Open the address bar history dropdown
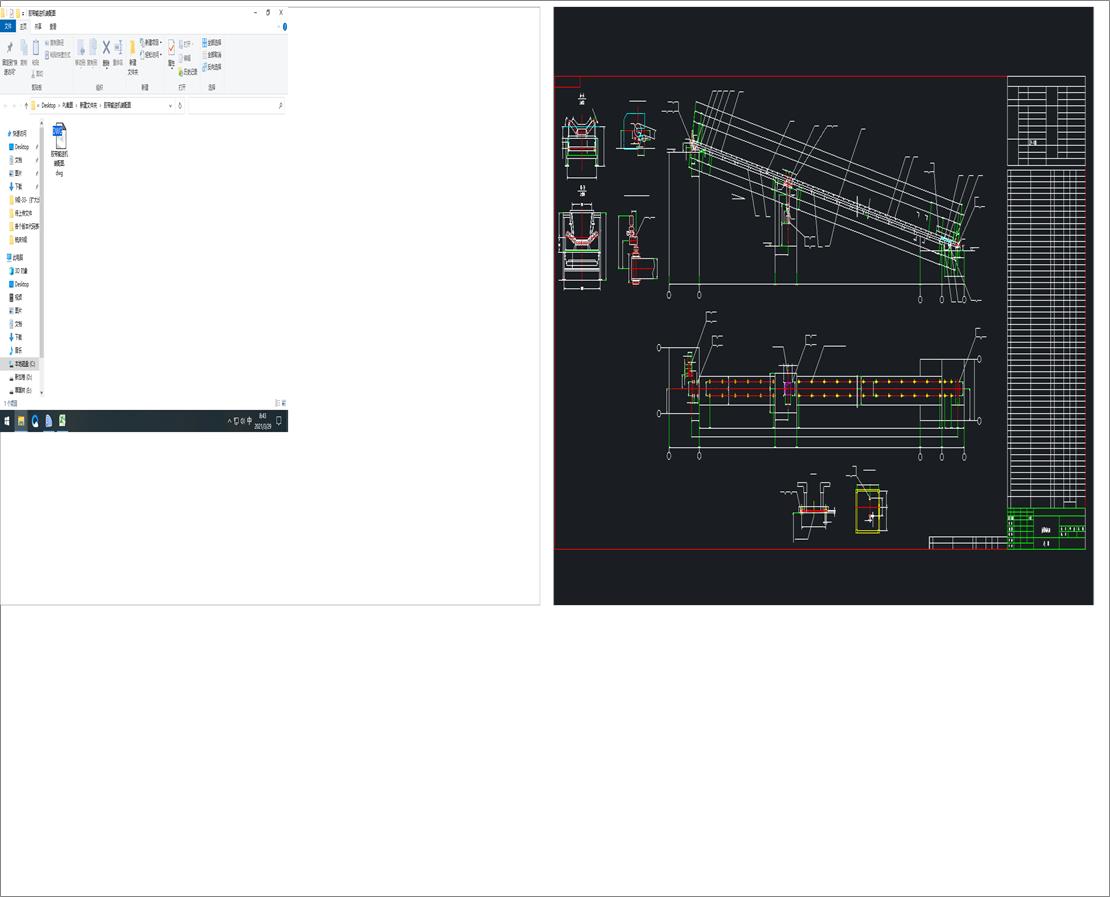Viewport: 1110px width, 897px height. click(x=170, y=105)
